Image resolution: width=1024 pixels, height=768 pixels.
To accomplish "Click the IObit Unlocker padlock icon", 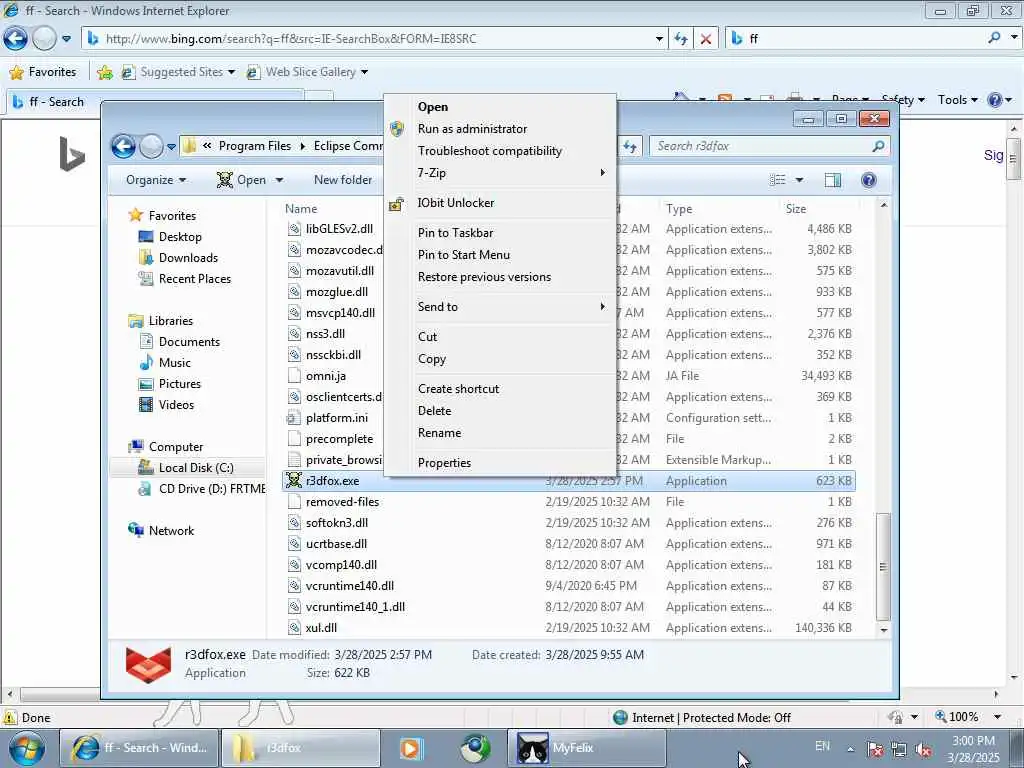I will (396, 204).
